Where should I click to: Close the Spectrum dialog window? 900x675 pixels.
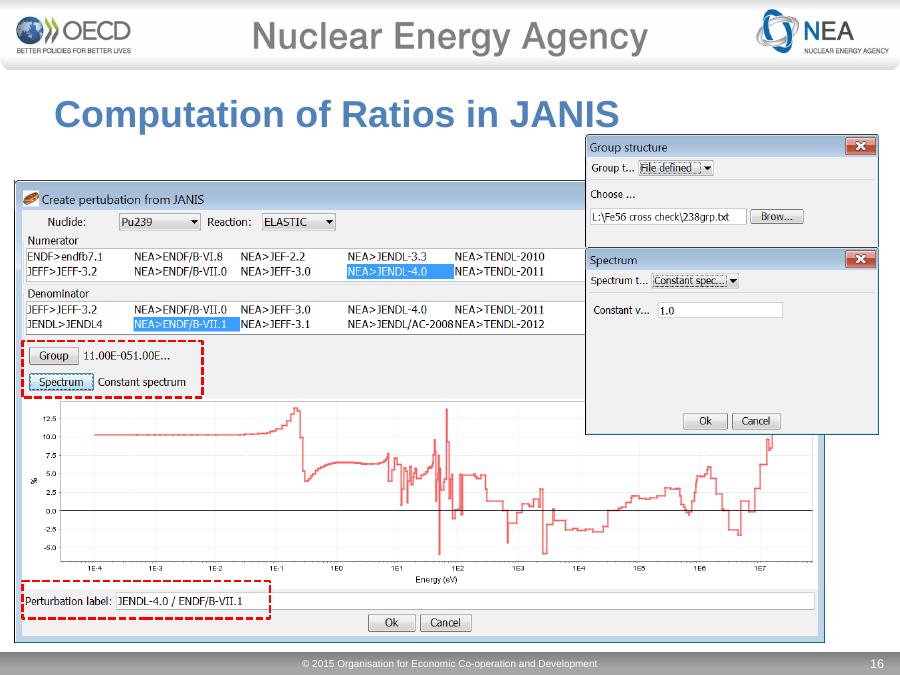click(x=860, y=260)
